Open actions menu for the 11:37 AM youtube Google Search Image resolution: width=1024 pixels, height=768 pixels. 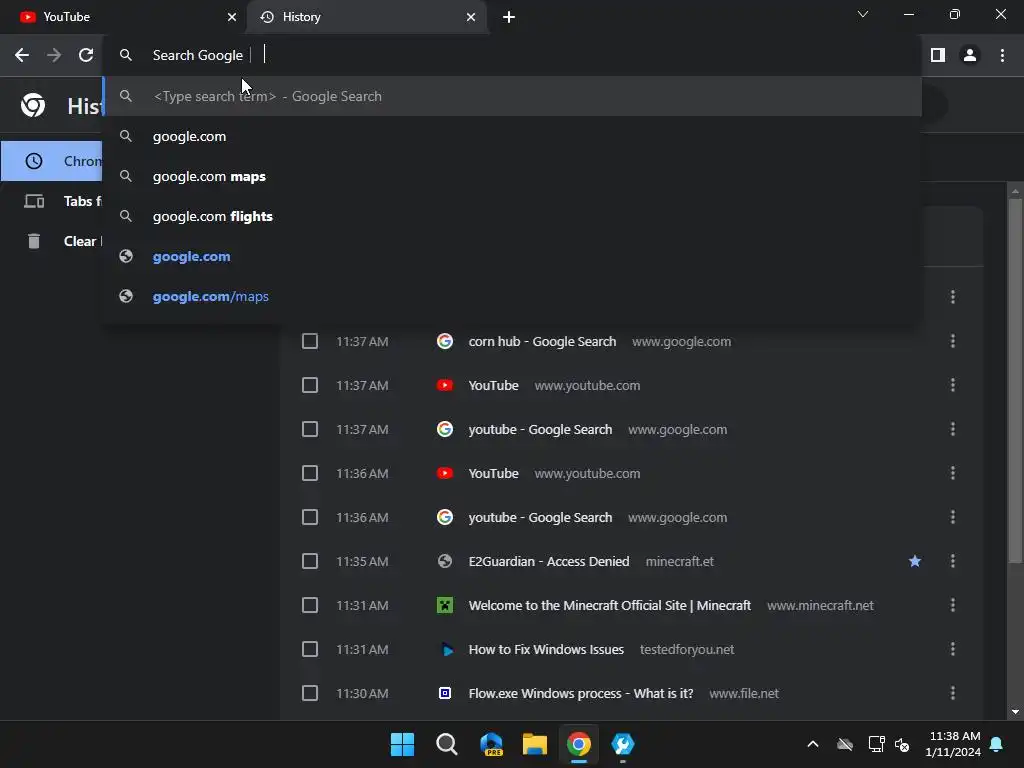point(952,429)
